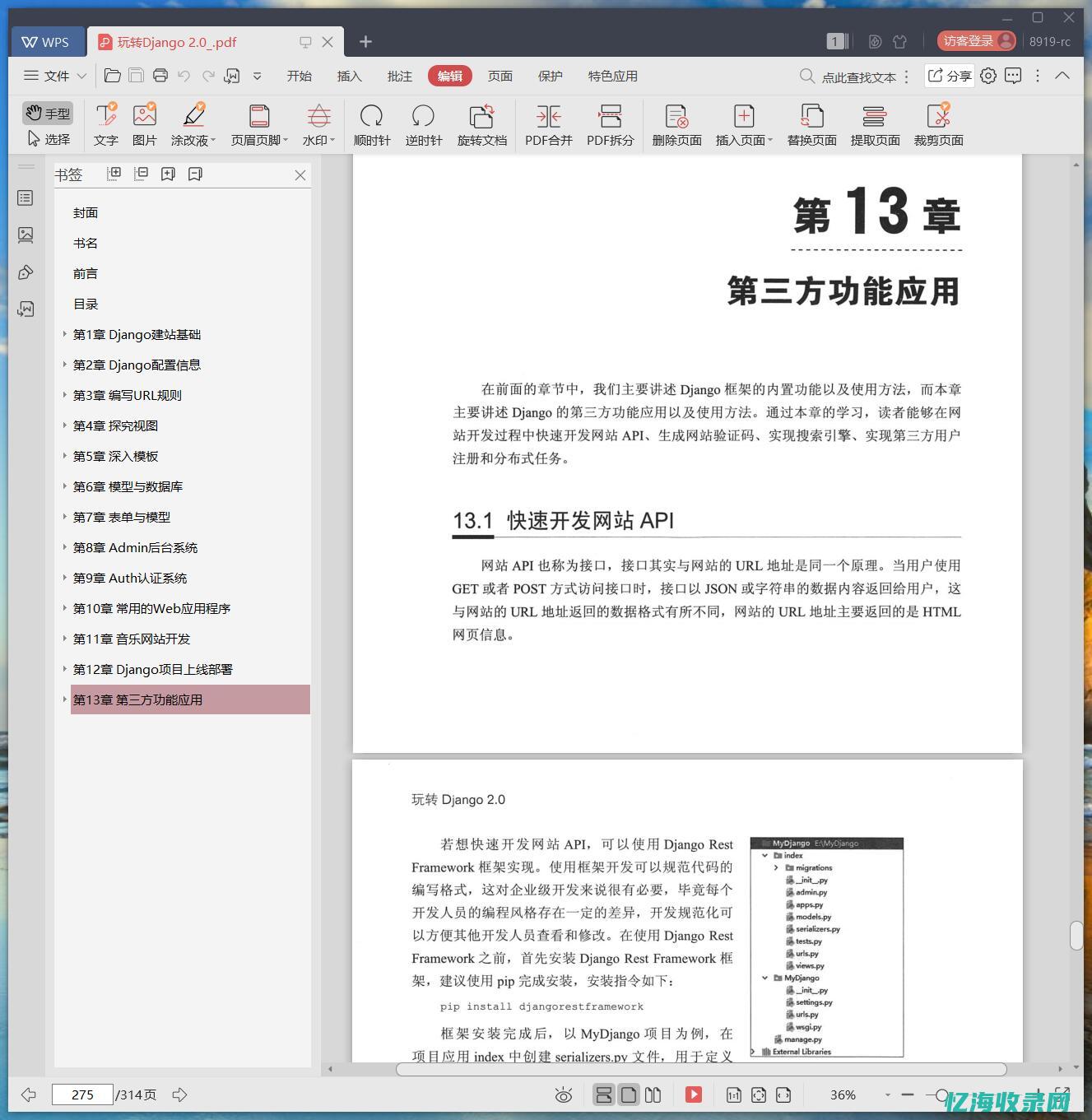Switch to the 插入 ribbon tab

pyautogui.click(x=349, y=76)
